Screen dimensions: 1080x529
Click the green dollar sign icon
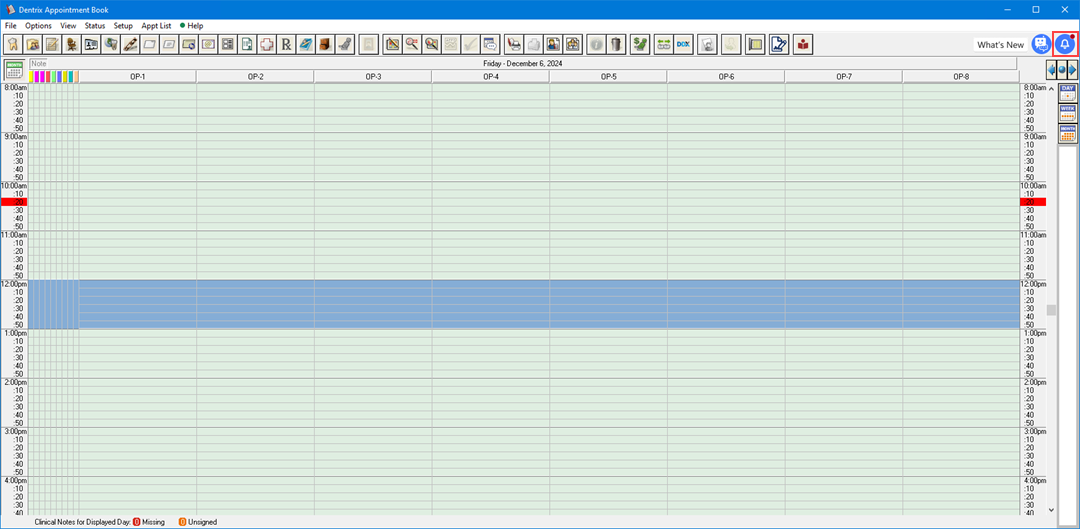[640, 44]
